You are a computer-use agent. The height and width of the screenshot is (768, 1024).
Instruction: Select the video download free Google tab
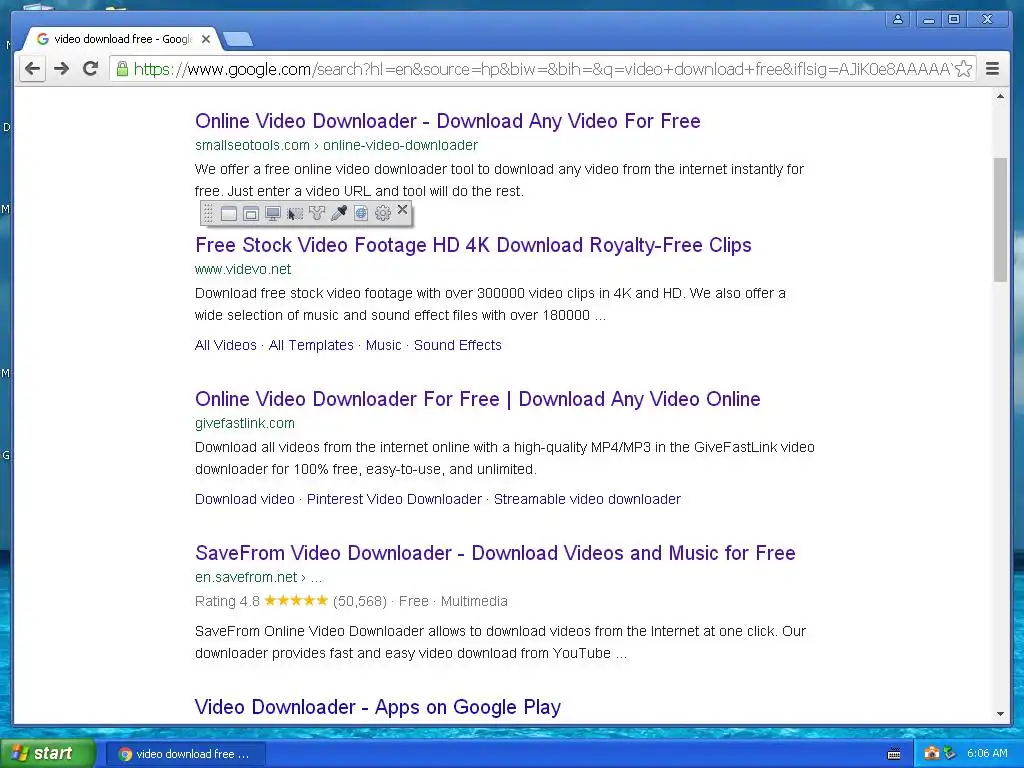click(x=123, y=39)
